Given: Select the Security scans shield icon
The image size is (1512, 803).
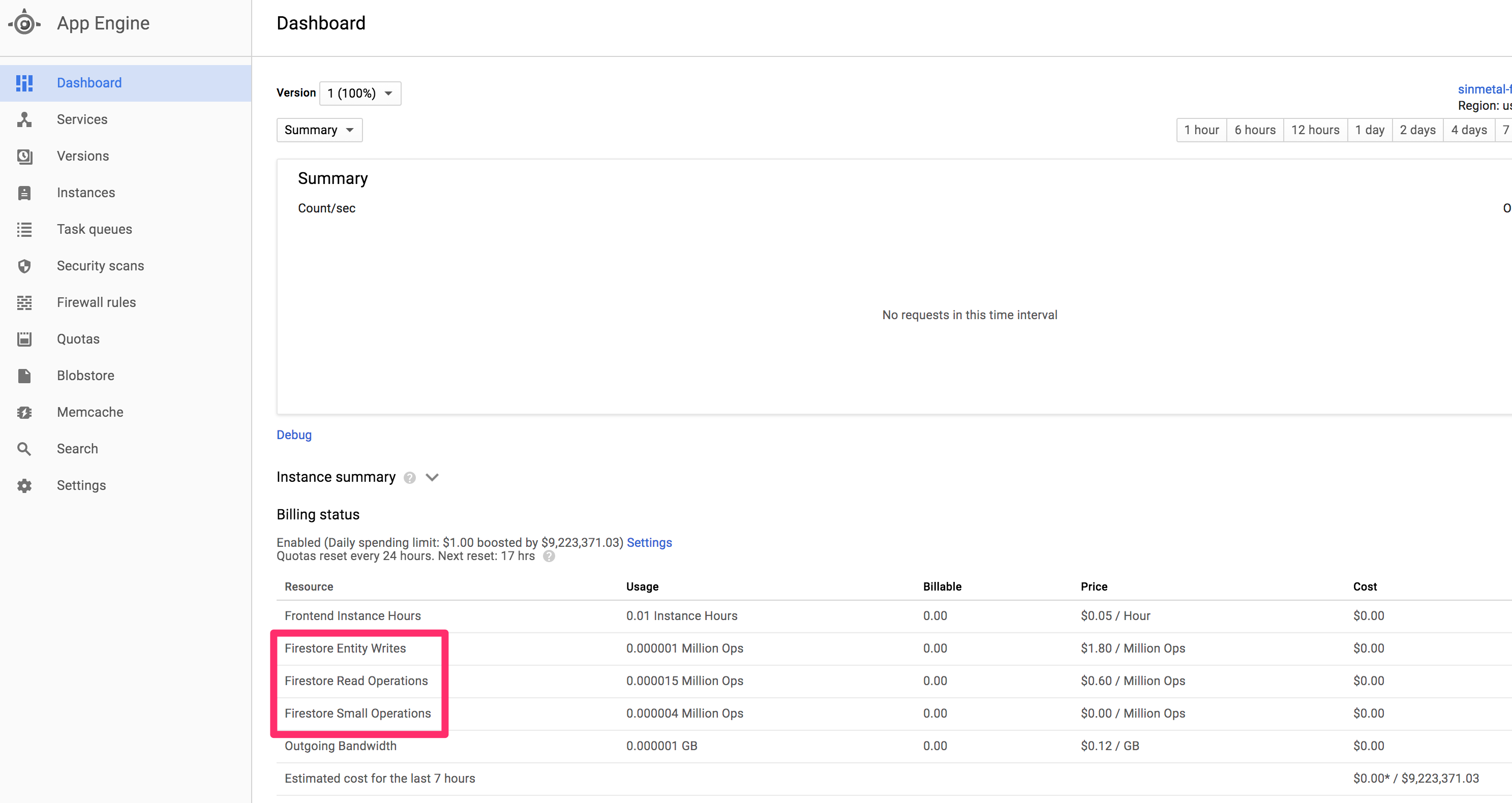Looking at the screenshot, I should [x=24, y=266].
